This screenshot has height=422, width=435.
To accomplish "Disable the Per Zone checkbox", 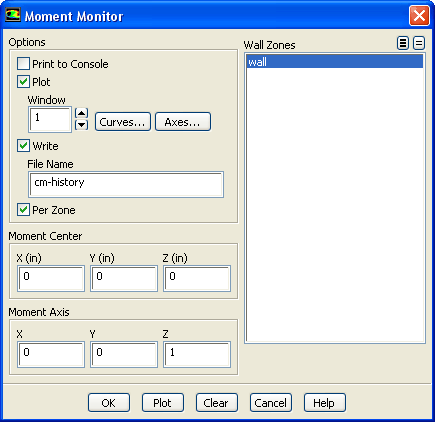I will click(x=23, y=210).
